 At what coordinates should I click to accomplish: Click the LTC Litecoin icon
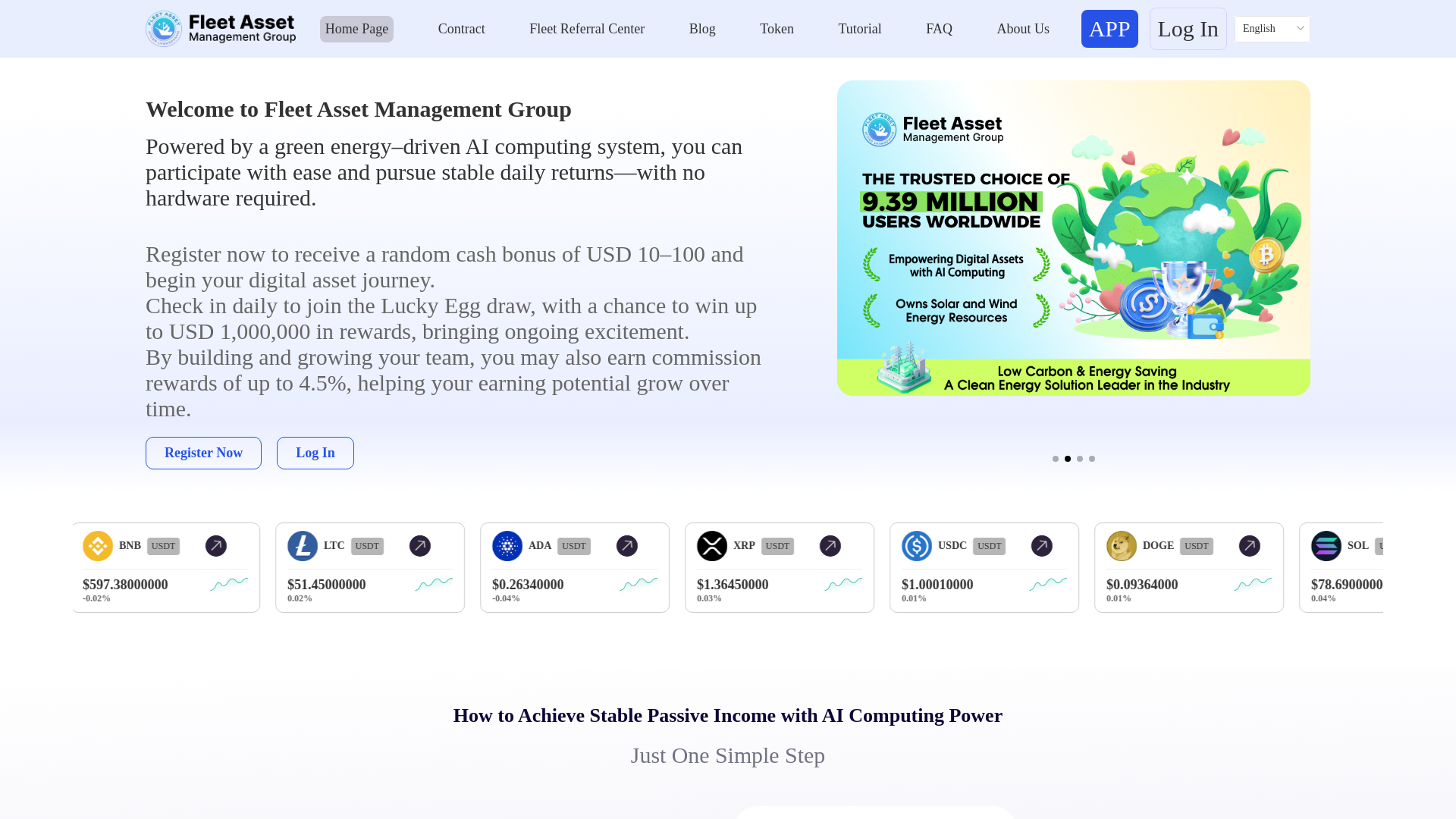(303, 546)
